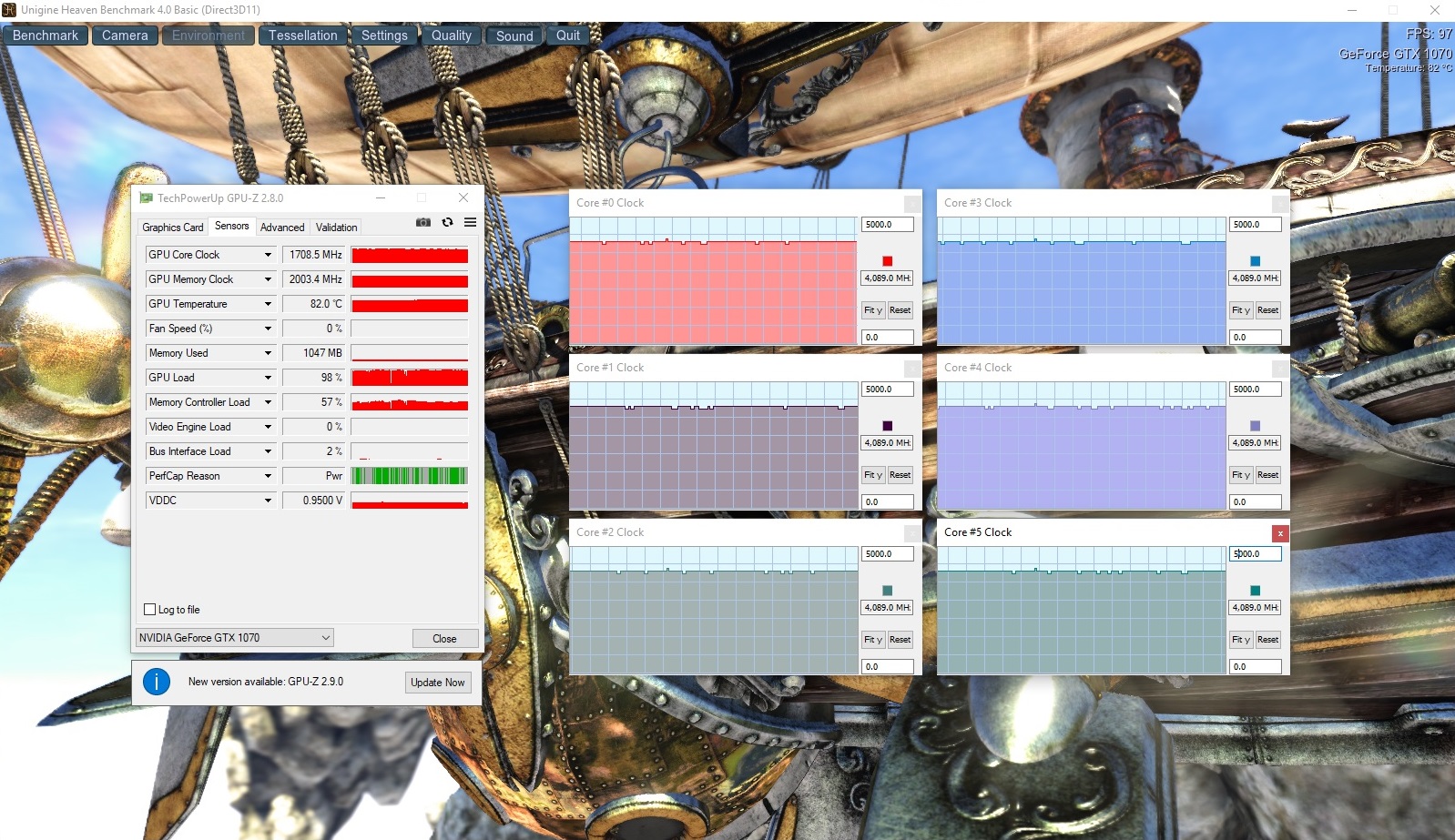Viewport: 1455px width, 840px height.
Task: Click Reset in Core #3 Clock
Action: coord(1268,310)
